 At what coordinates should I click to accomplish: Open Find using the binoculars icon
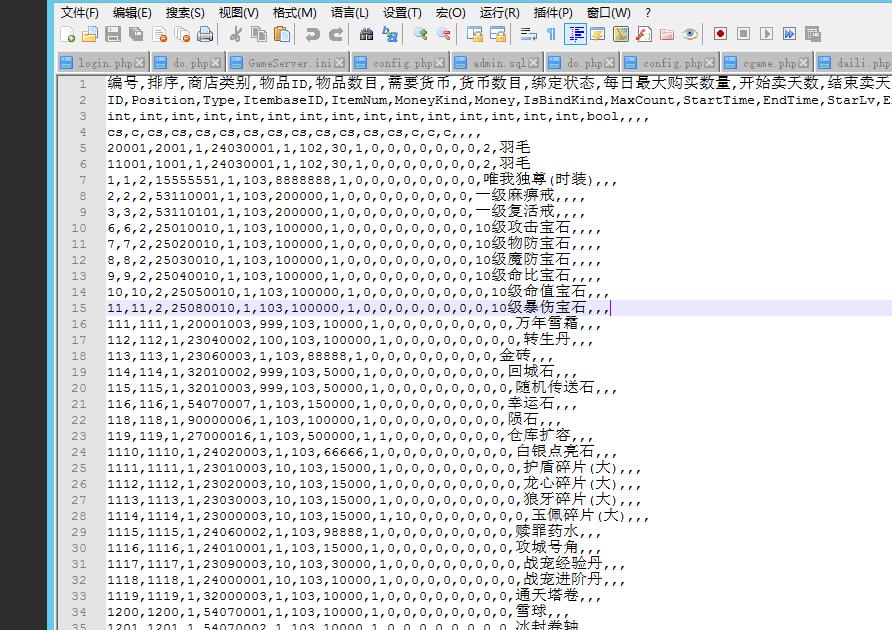coord(366,35)
